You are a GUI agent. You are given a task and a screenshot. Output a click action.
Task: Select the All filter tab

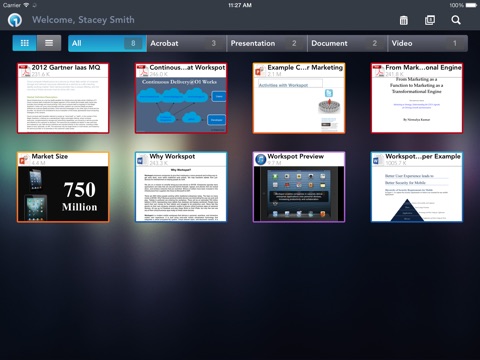coord(107,43)
